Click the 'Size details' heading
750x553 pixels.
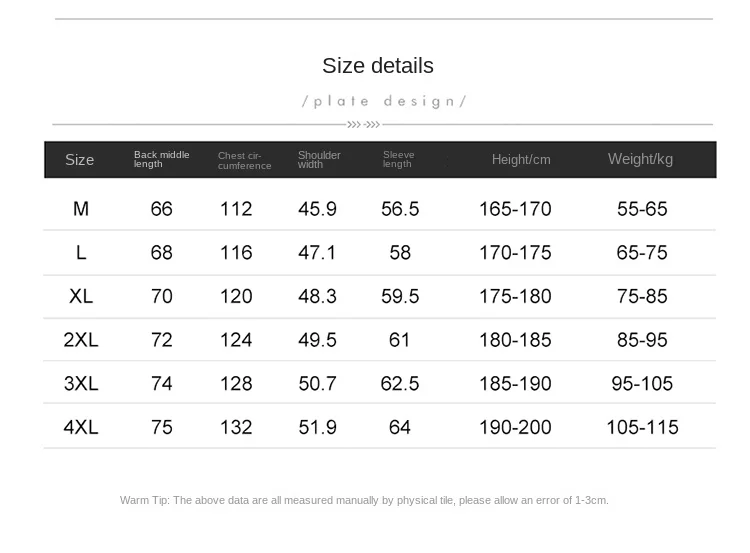[x=377, y=66]
